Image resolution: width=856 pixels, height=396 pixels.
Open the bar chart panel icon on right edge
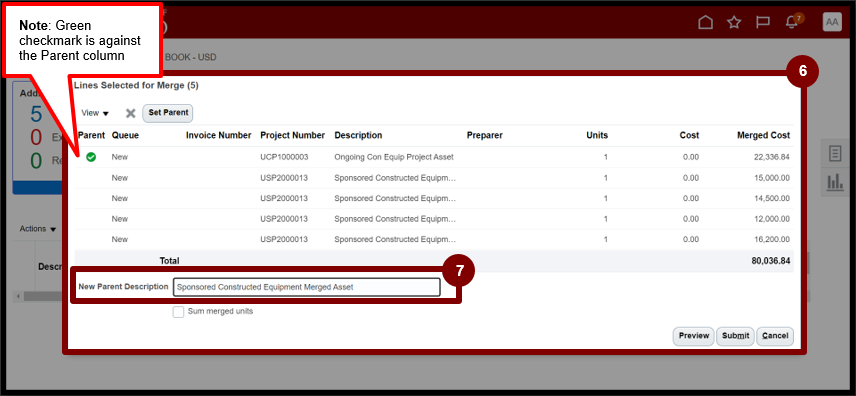(835, 182)
